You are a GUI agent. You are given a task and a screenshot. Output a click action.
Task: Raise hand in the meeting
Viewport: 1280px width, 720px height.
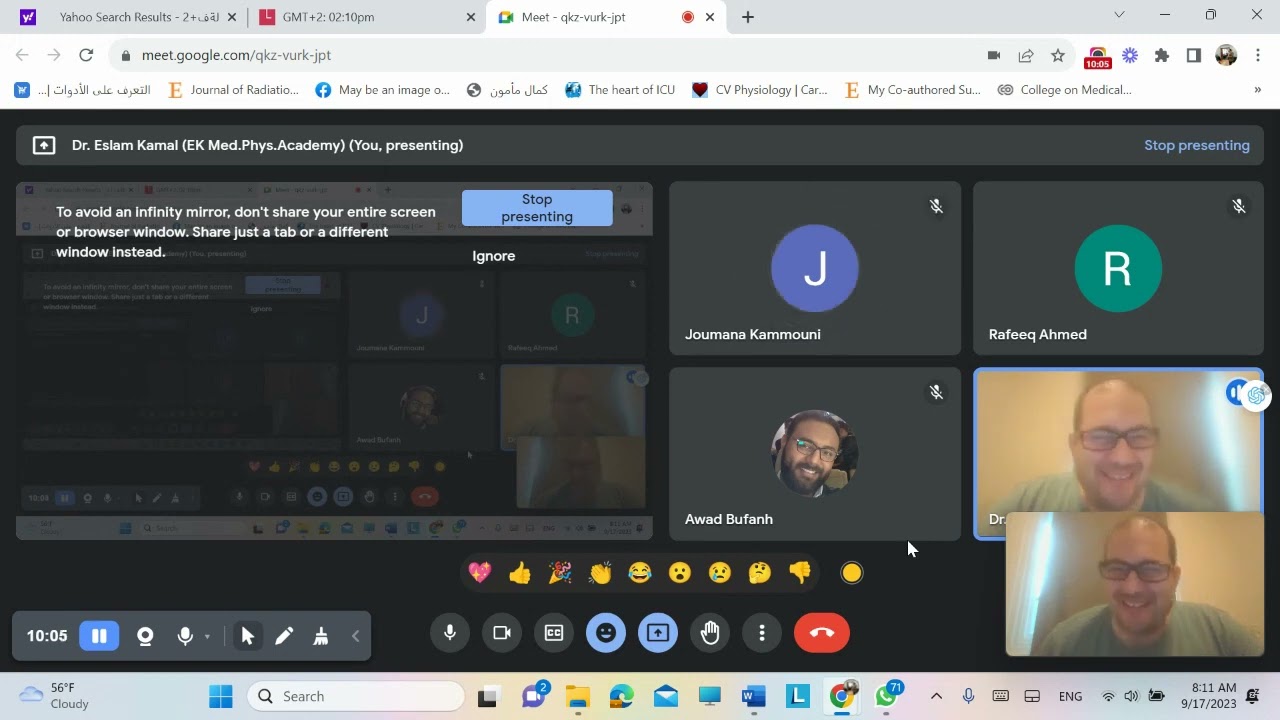(x=710, y=633)
